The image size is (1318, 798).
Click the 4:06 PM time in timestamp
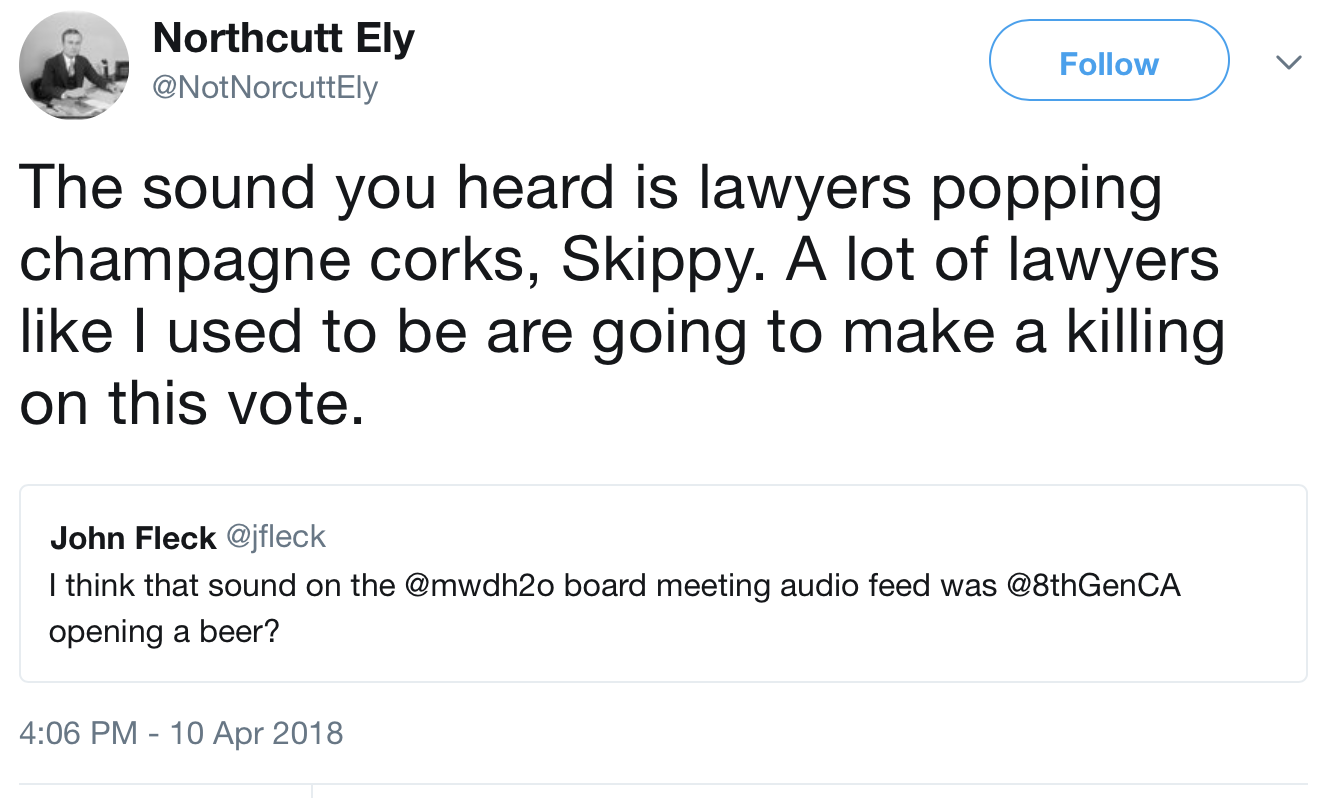[x=78, y=733]
